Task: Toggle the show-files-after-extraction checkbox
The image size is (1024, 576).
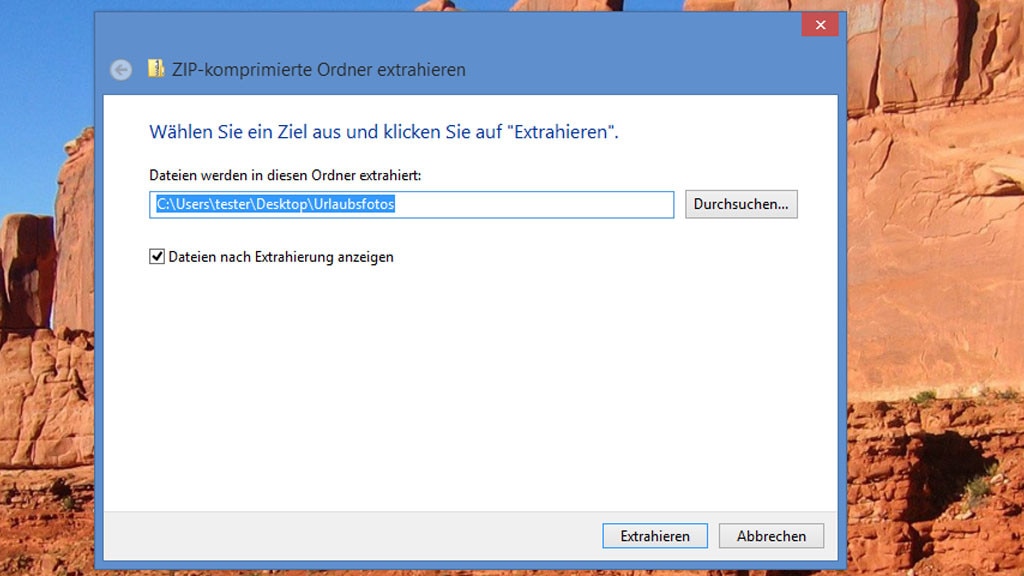Action: 156,257
